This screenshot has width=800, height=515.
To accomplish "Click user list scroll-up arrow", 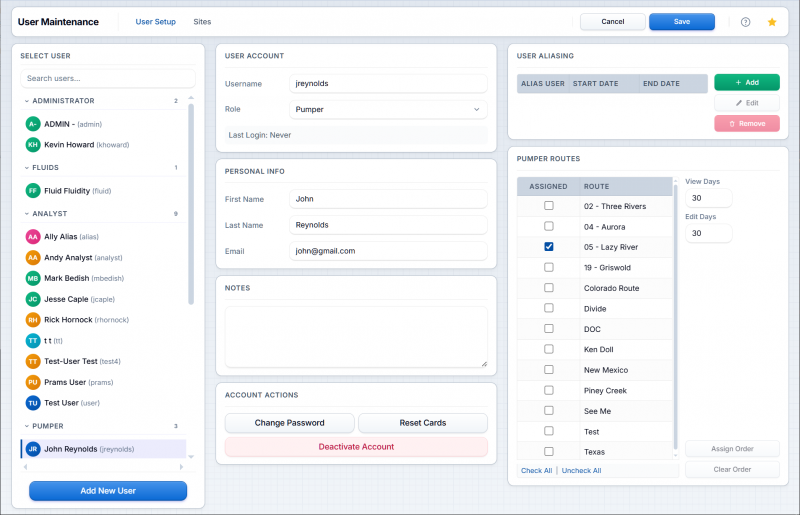I will point(191,97).
